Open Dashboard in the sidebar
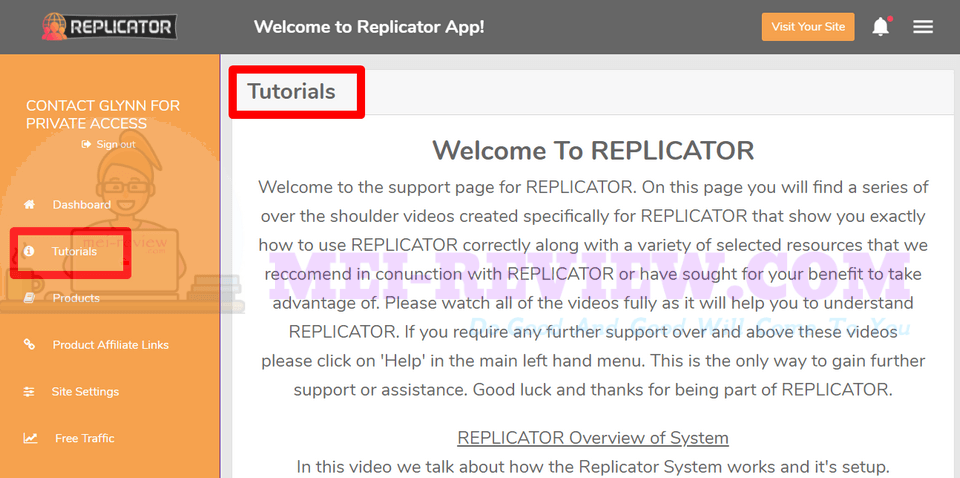The width and height of the screenshot is (960, 478). [81, 204]
